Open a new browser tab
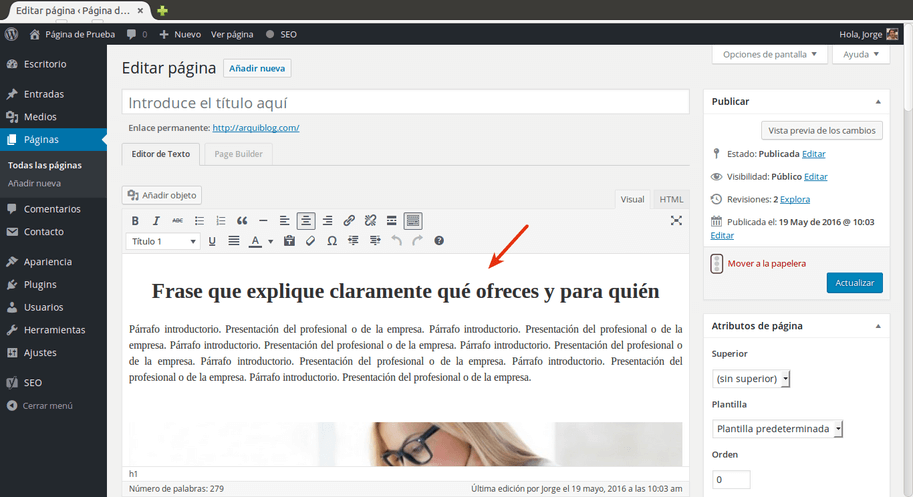 (162, 10)
